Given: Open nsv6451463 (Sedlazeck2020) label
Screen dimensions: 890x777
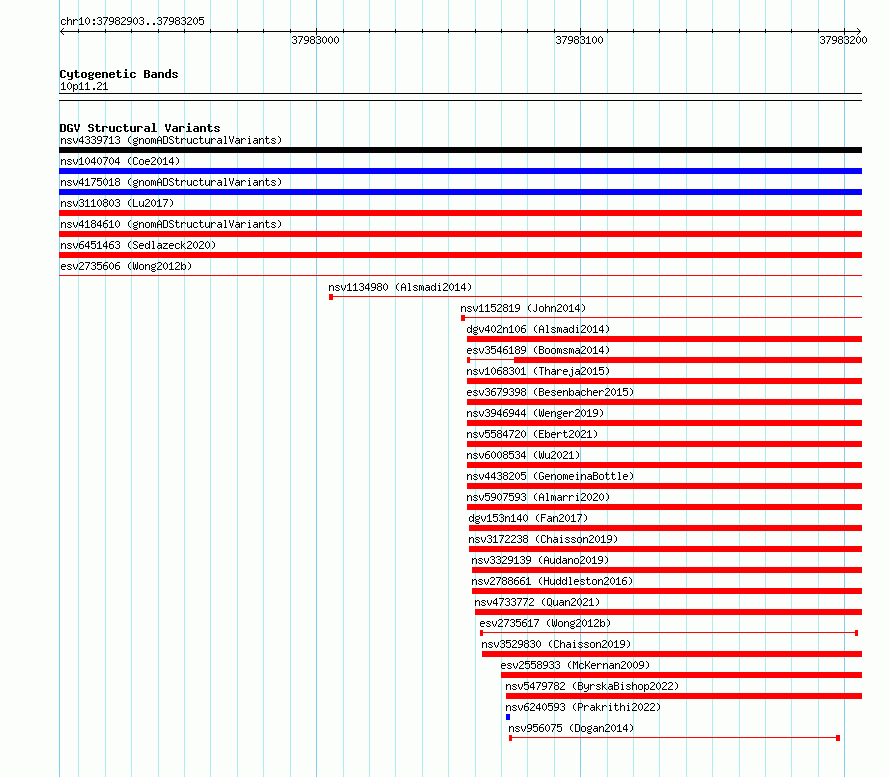Looking at the screenshot, I should 138,245.
